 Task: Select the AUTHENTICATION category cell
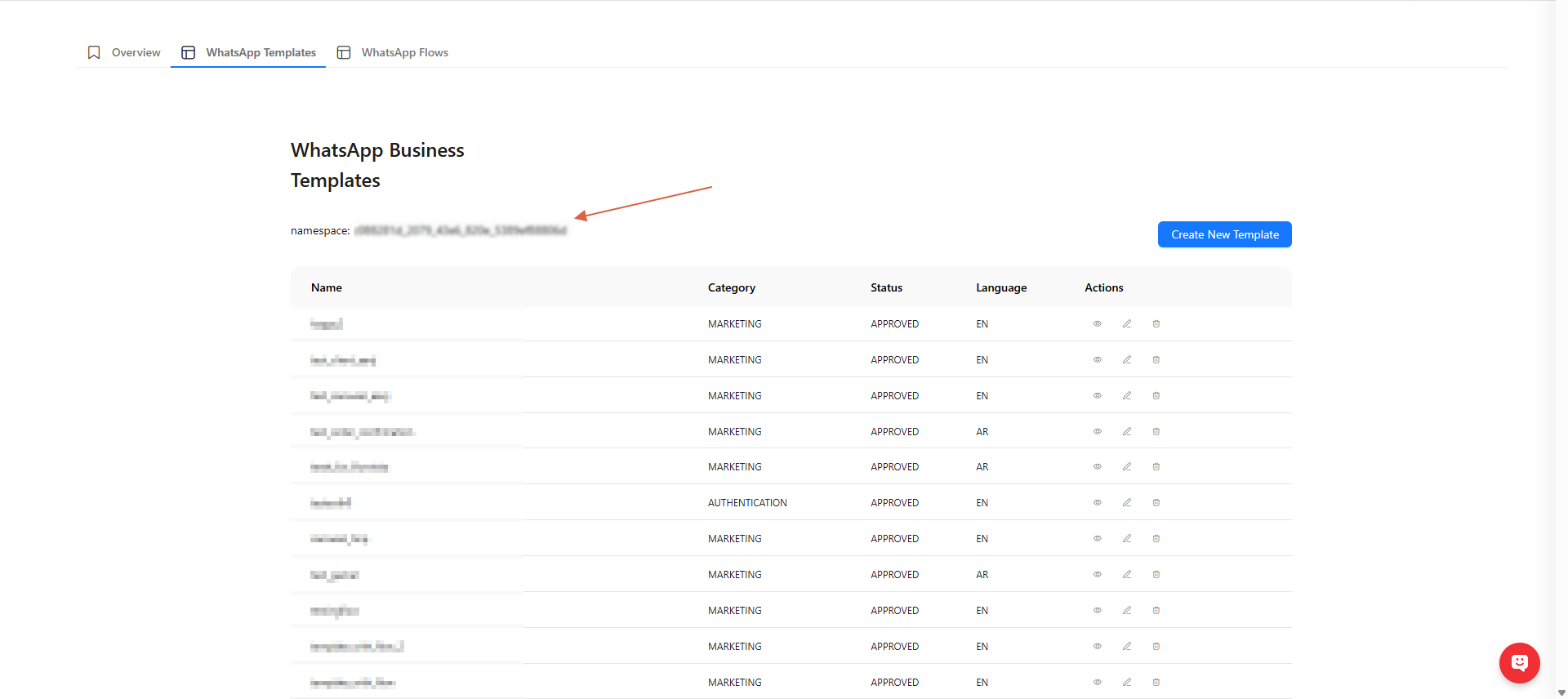[747, 503]
